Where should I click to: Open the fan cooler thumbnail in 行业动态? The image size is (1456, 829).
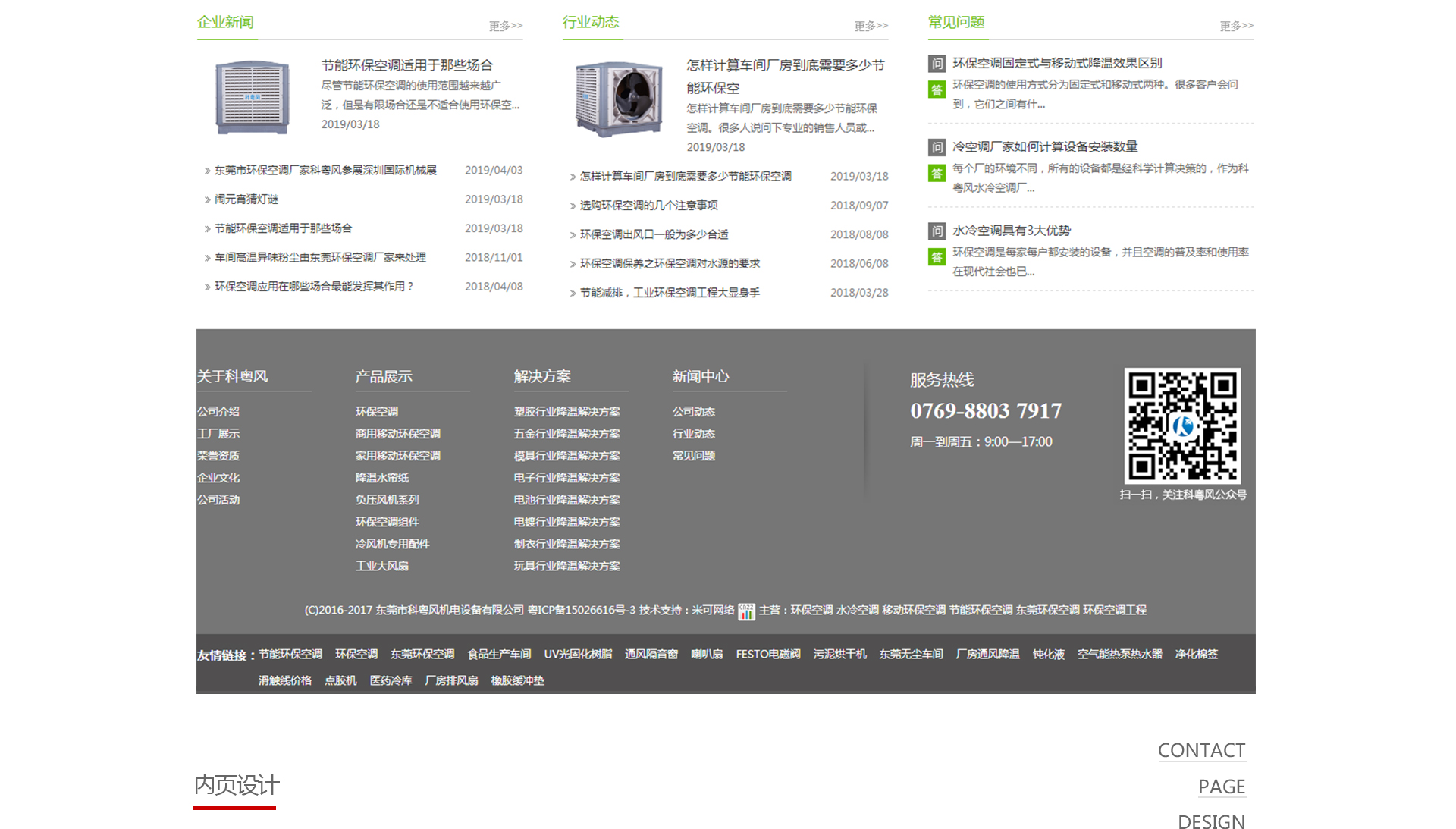point(618,99)
